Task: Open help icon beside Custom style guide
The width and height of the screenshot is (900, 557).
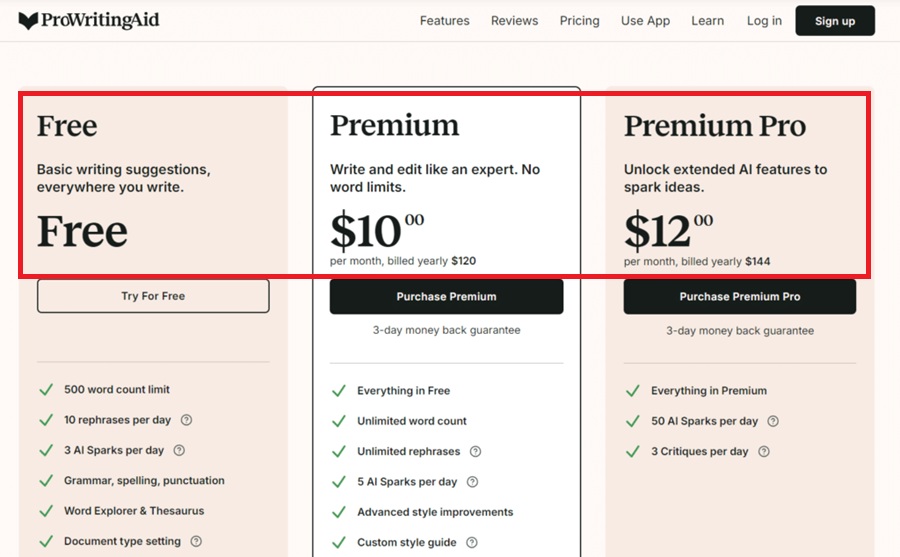Action: 471,542
